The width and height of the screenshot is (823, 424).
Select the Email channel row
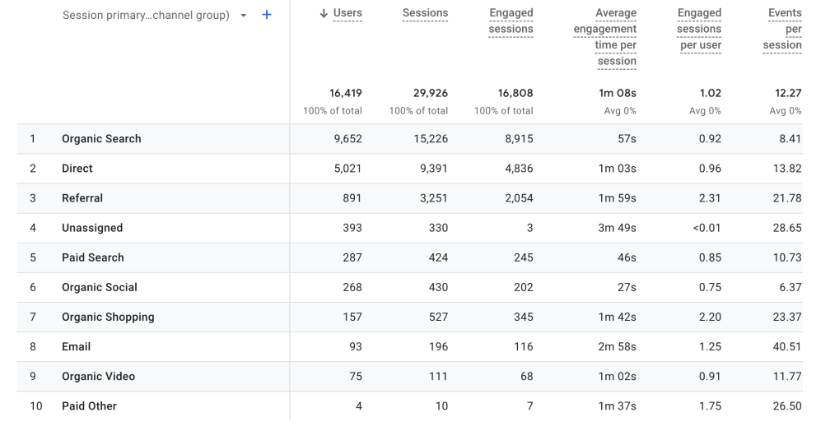tap(76, 347)
